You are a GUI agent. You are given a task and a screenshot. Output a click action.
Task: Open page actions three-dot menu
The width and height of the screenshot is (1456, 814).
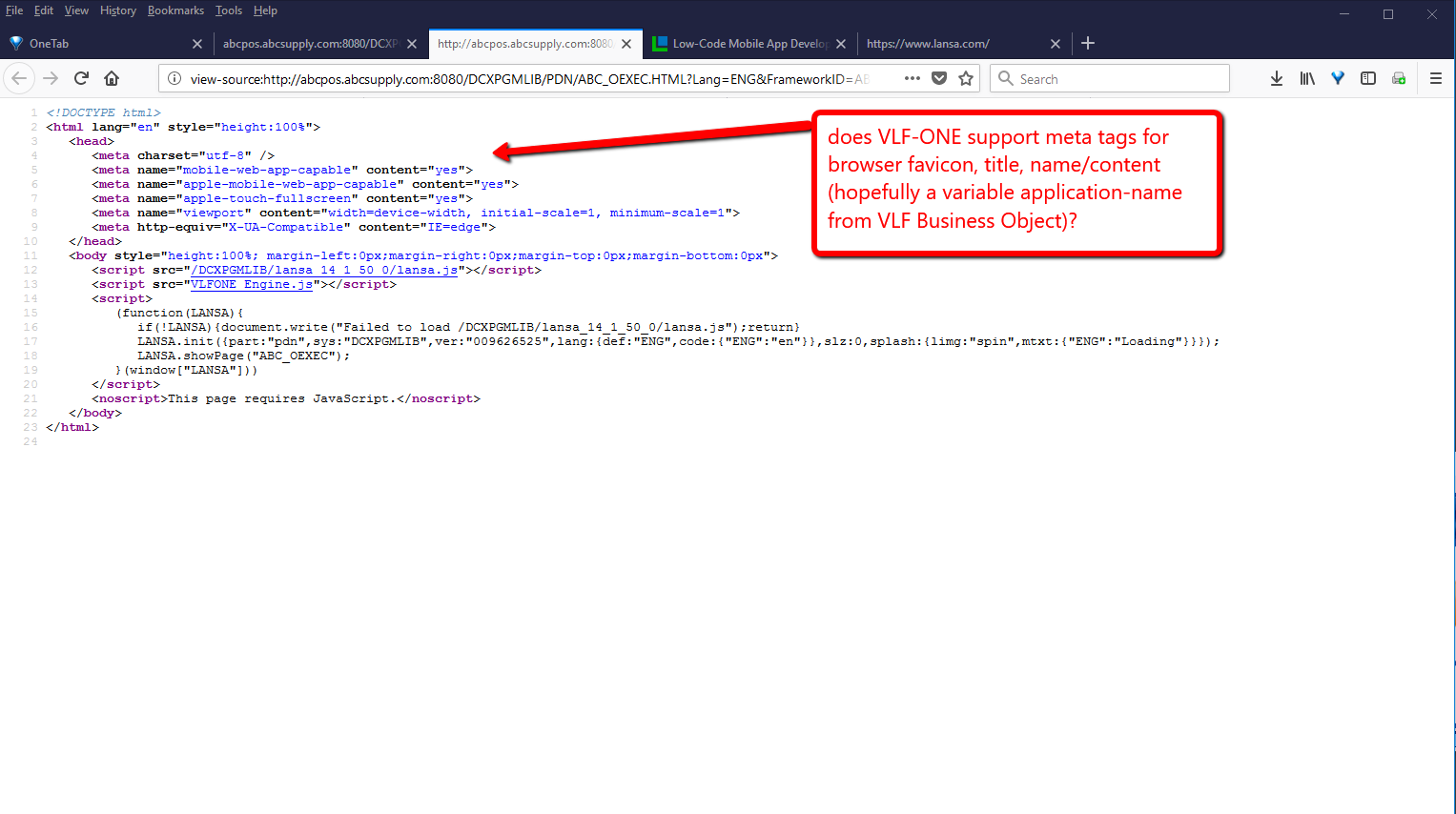[912, 78]
